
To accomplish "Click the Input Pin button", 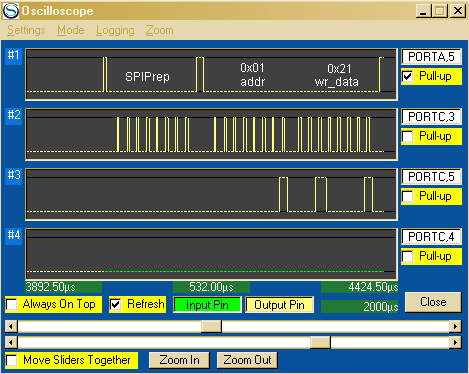I will click(207, 305).
